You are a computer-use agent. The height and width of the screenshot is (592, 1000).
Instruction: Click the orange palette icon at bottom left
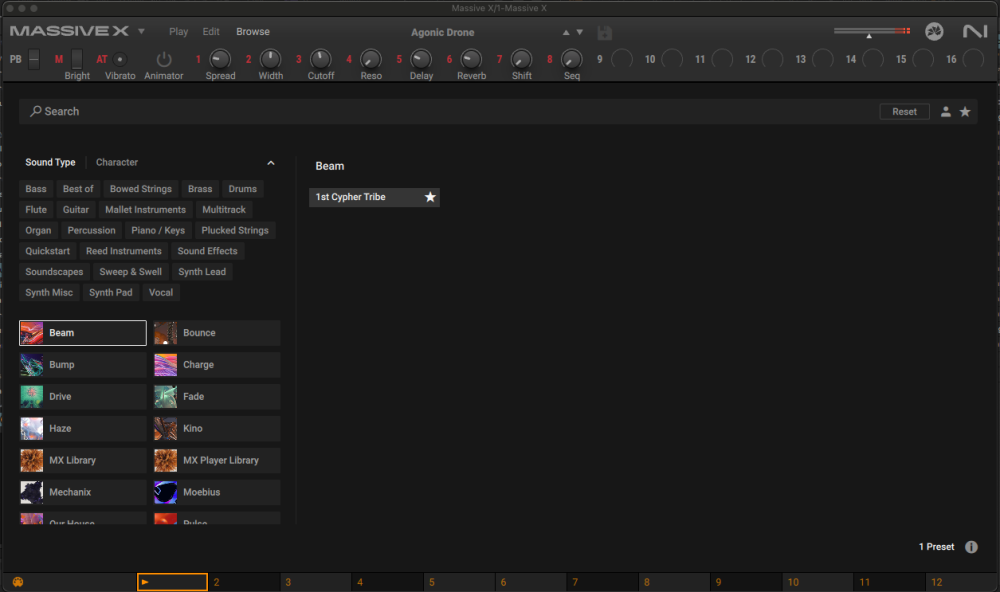tap(18, 582)
